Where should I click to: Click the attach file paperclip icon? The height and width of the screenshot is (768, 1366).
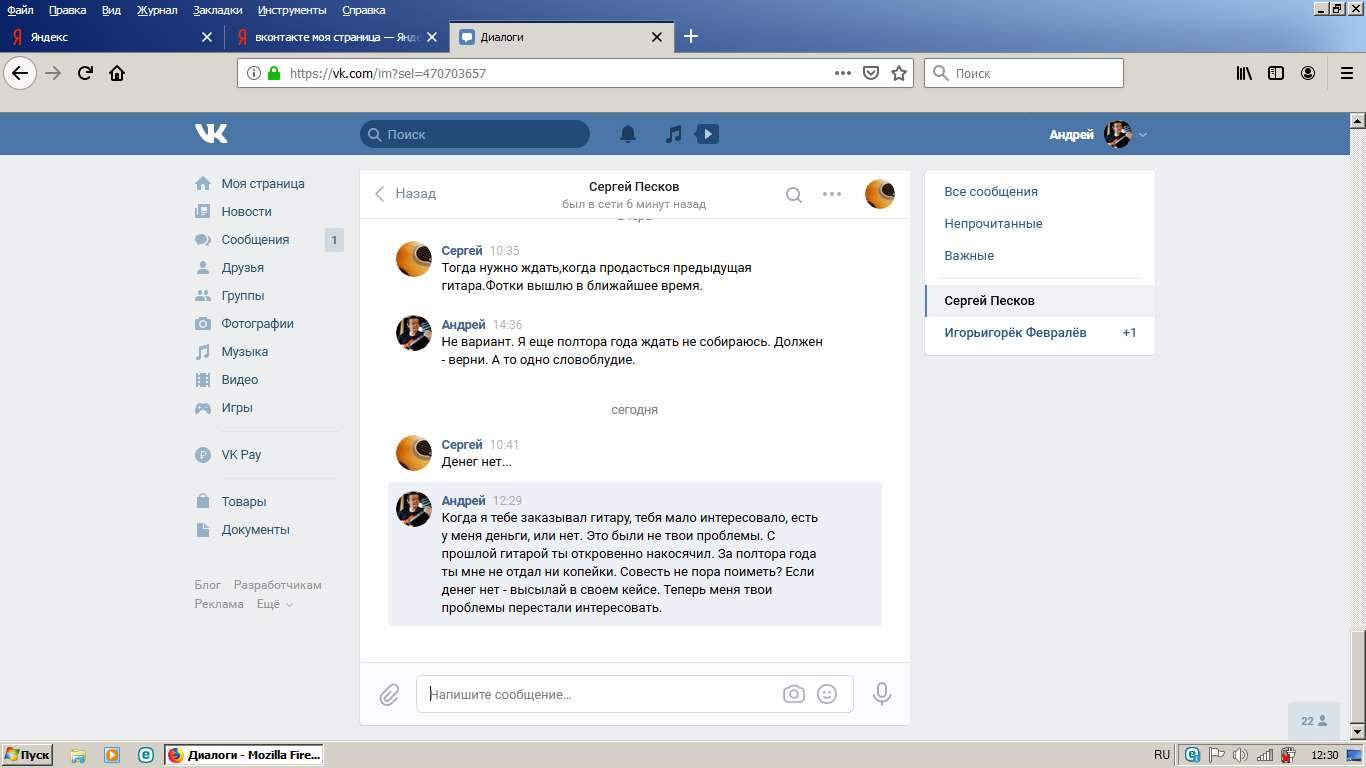point(389,694)
